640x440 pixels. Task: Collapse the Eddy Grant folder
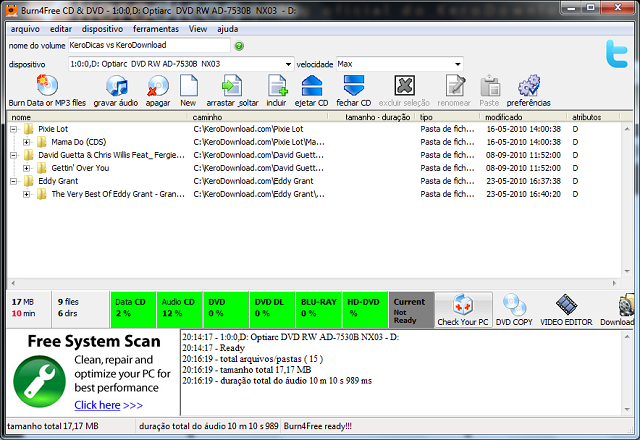[x=13, y=181]
